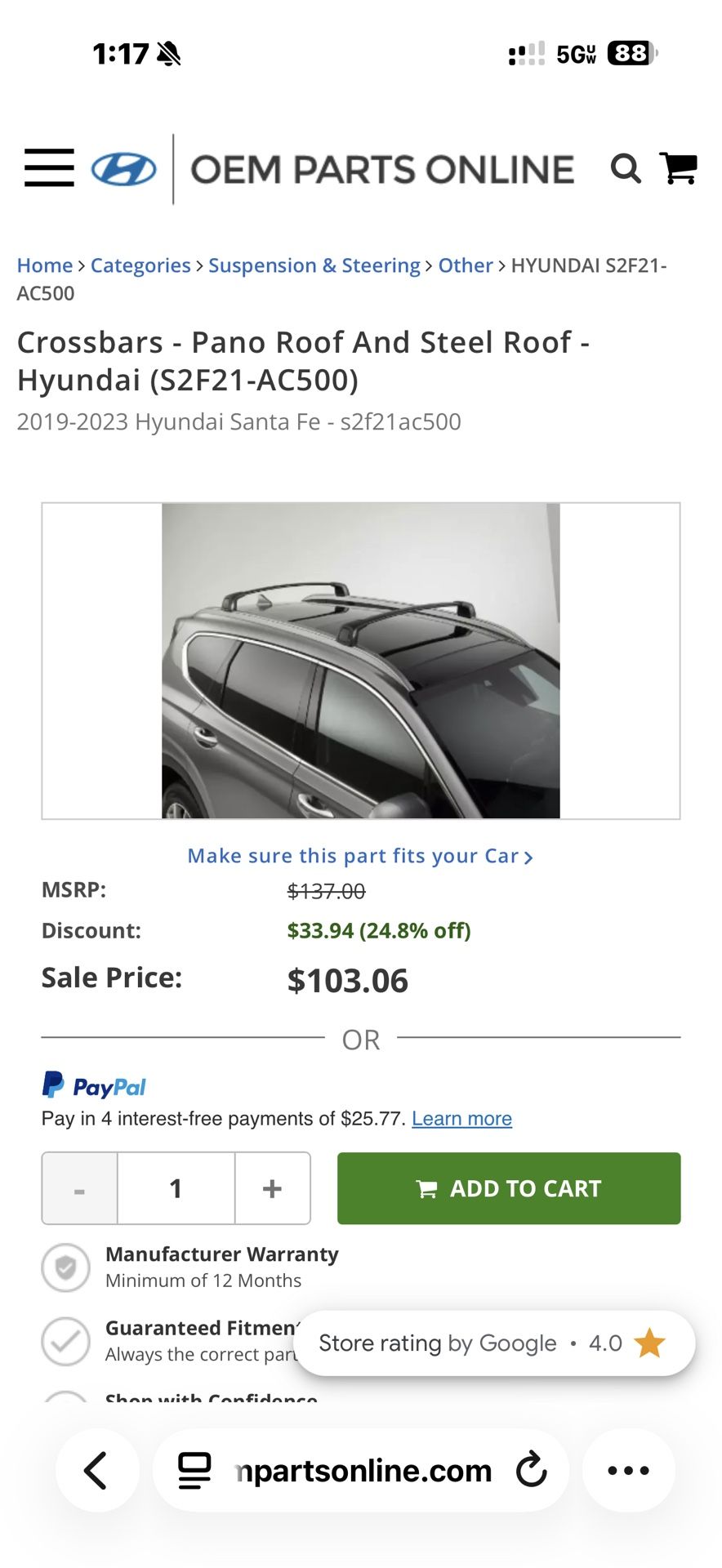
Task: Go to Home breadcrumb
Action: pyautogui.click(x=45, y=265)
